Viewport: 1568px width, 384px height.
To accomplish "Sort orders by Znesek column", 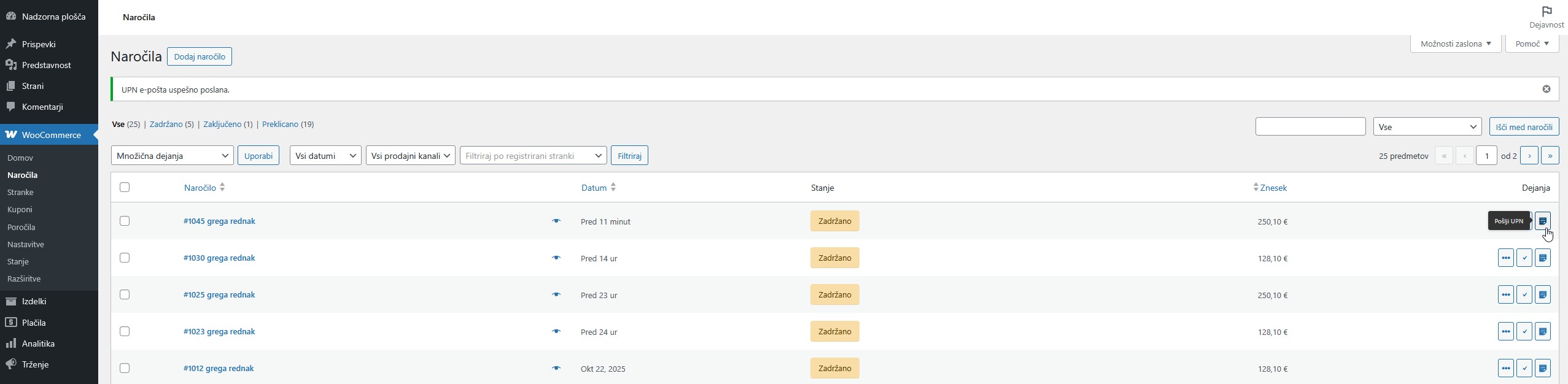I will 1270,188.
